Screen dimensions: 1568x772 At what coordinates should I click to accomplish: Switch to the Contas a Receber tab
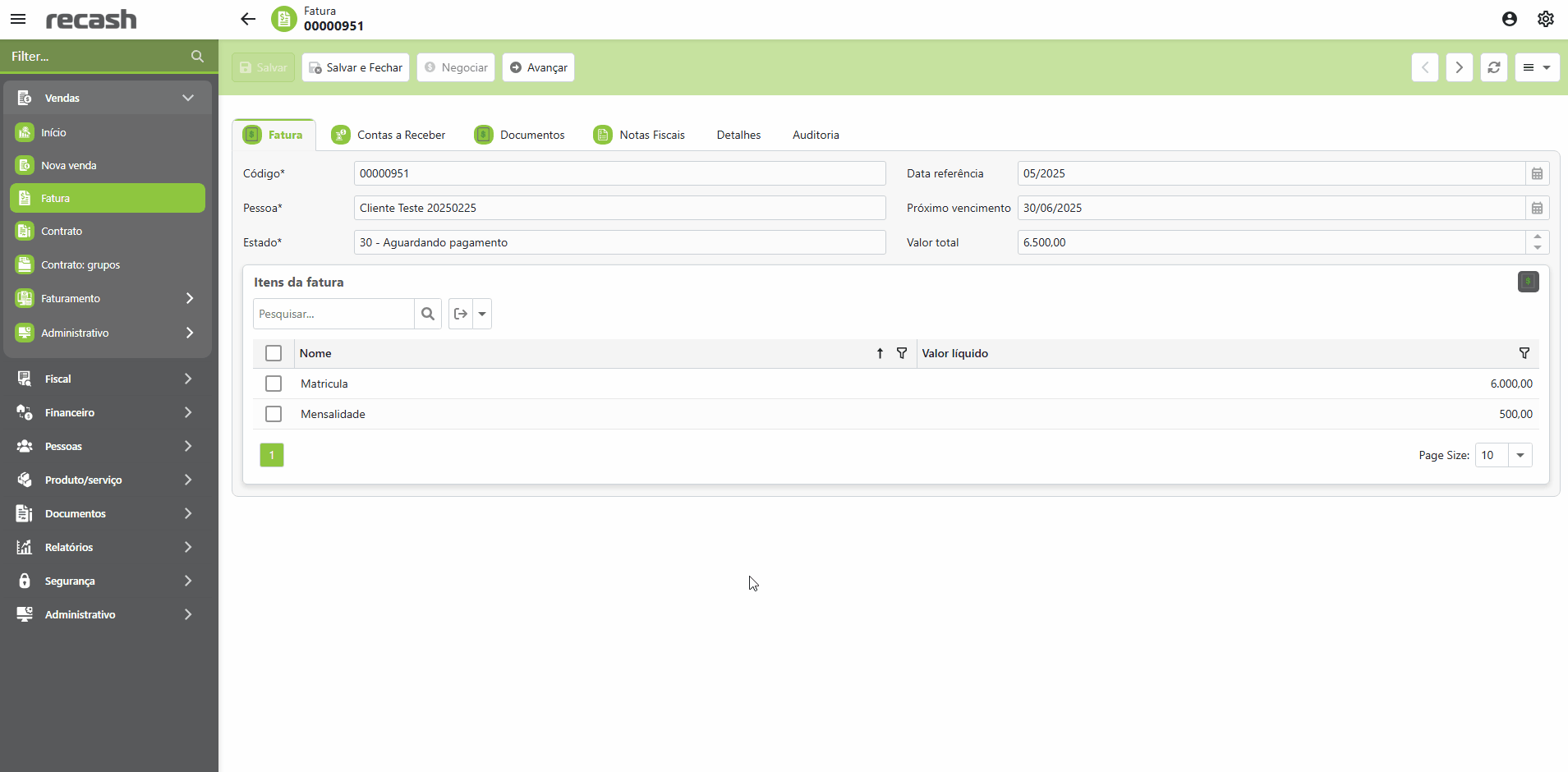(x=389, y=135)
